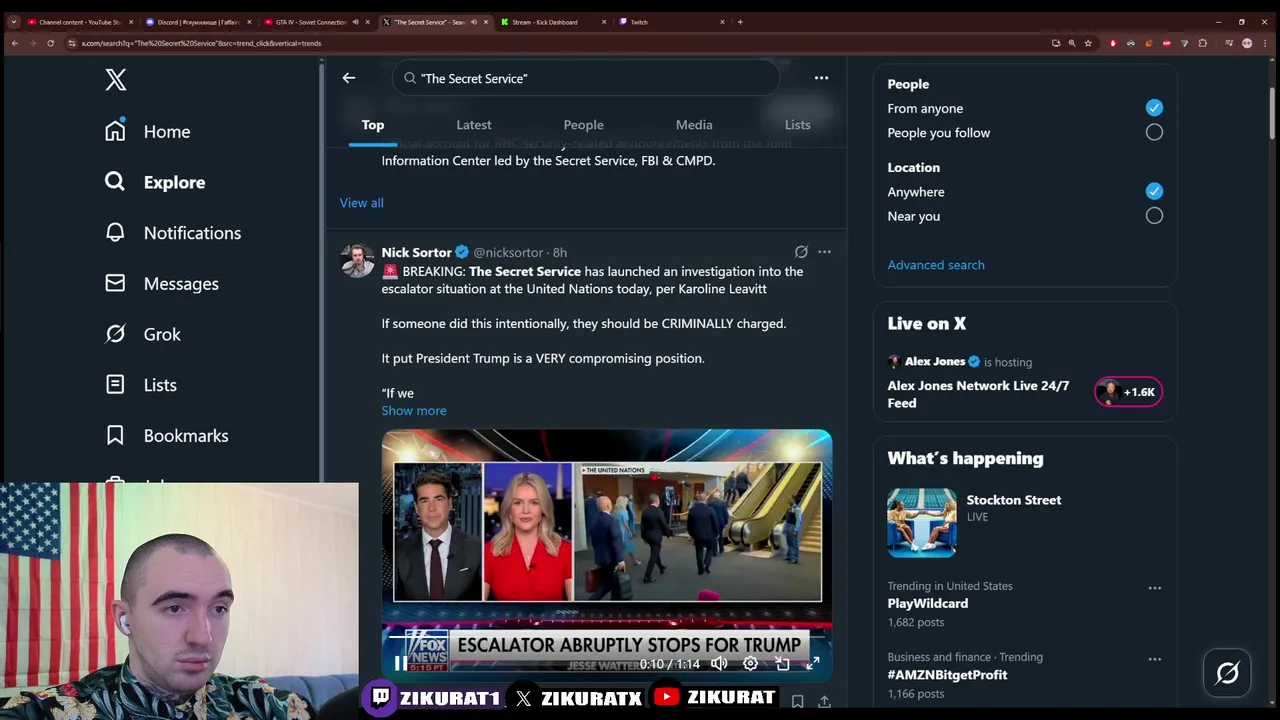Select the Anywhere location option
This screenshot has height=720, width=1280.
click(x=1154, y=191)
